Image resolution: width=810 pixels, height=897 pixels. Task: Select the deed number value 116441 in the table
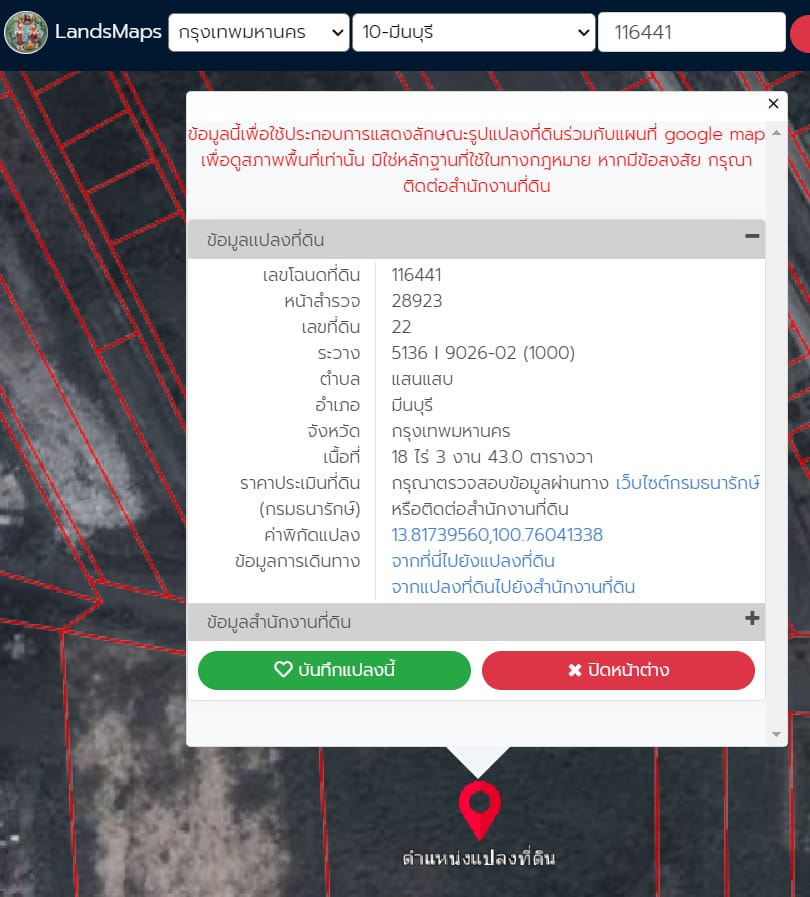(x=416, y=275)
